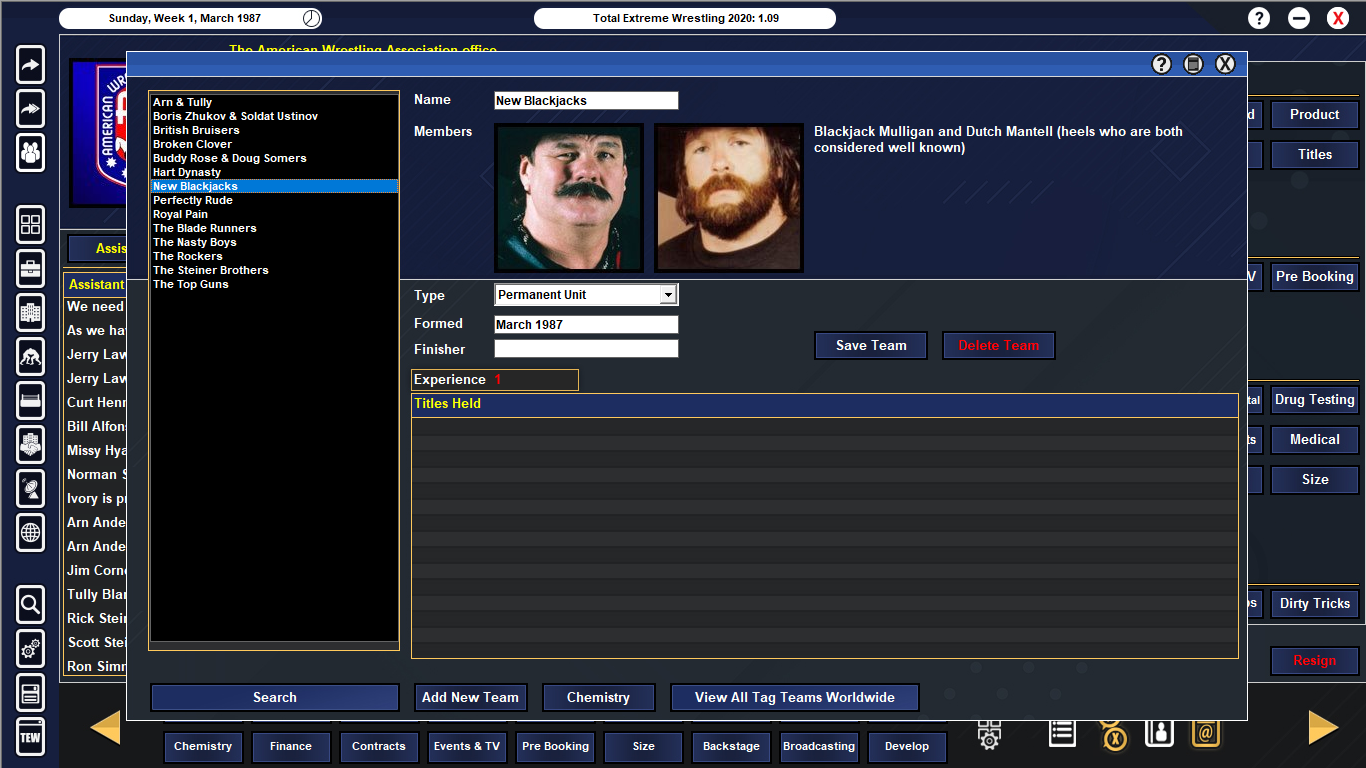Click the empty Finisher input field
The height and width of the screenshot is (768, 1366).
click(x=586, y=349)
